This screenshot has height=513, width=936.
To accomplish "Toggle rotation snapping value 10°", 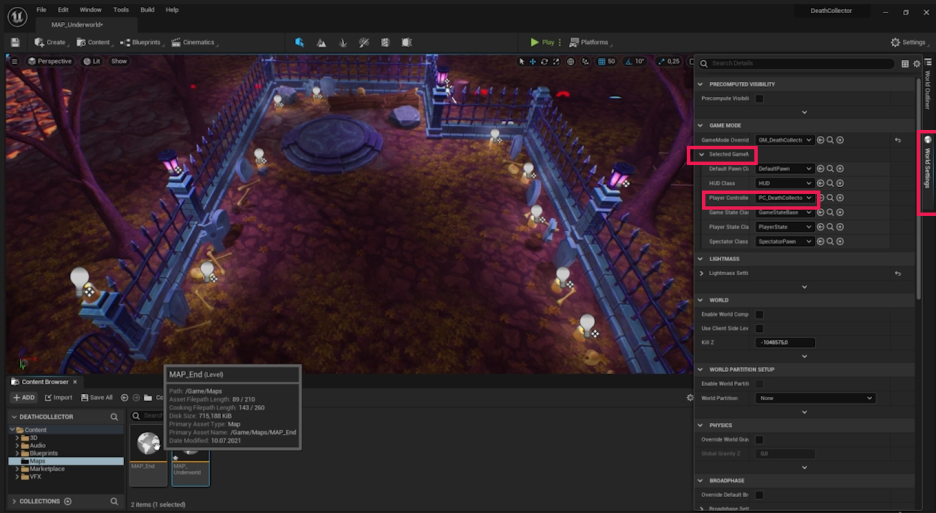I will coord(635,62).
